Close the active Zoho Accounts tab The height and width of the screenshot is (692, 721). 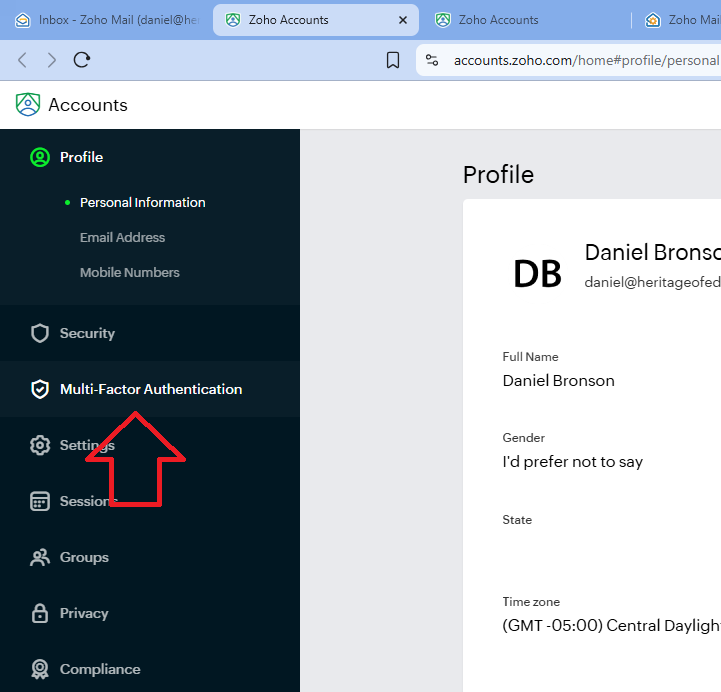(403, 20)
